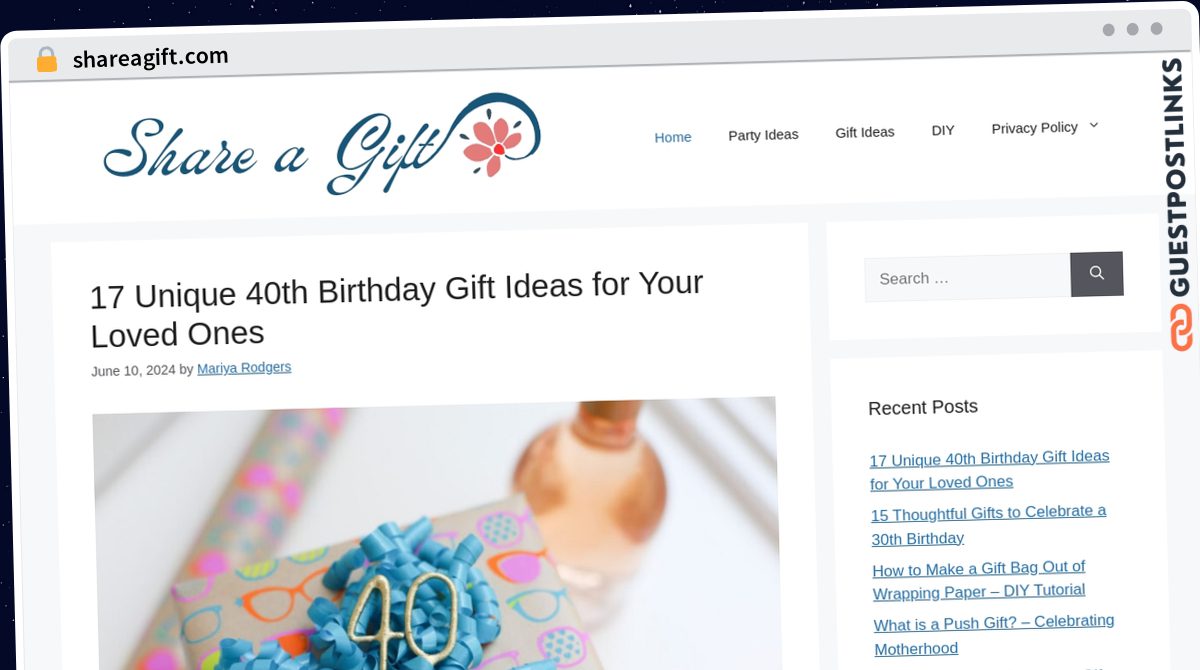Screen dimensions: 1200x670
Task: Open the Gift Bag DIY Tutorial post
Action: click(979, 580)
